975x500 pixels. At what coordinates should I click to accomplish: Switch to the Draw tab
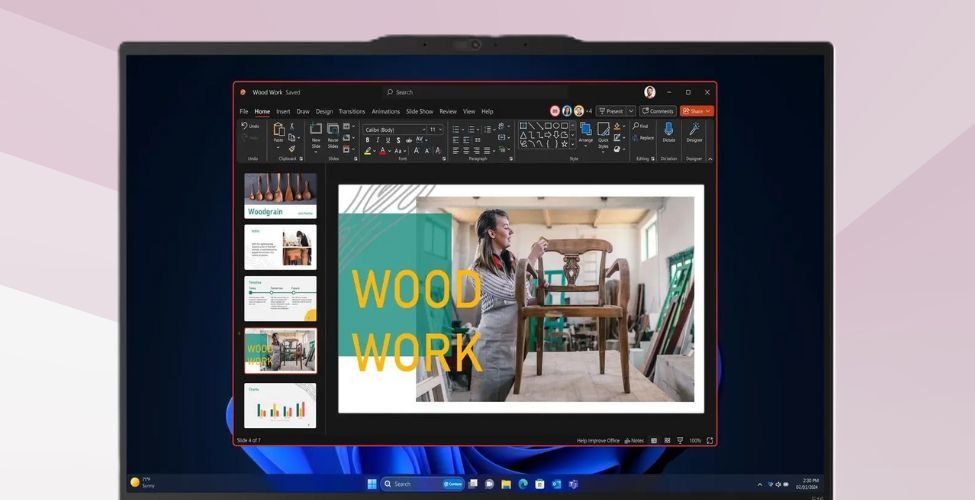click(303, 111)
